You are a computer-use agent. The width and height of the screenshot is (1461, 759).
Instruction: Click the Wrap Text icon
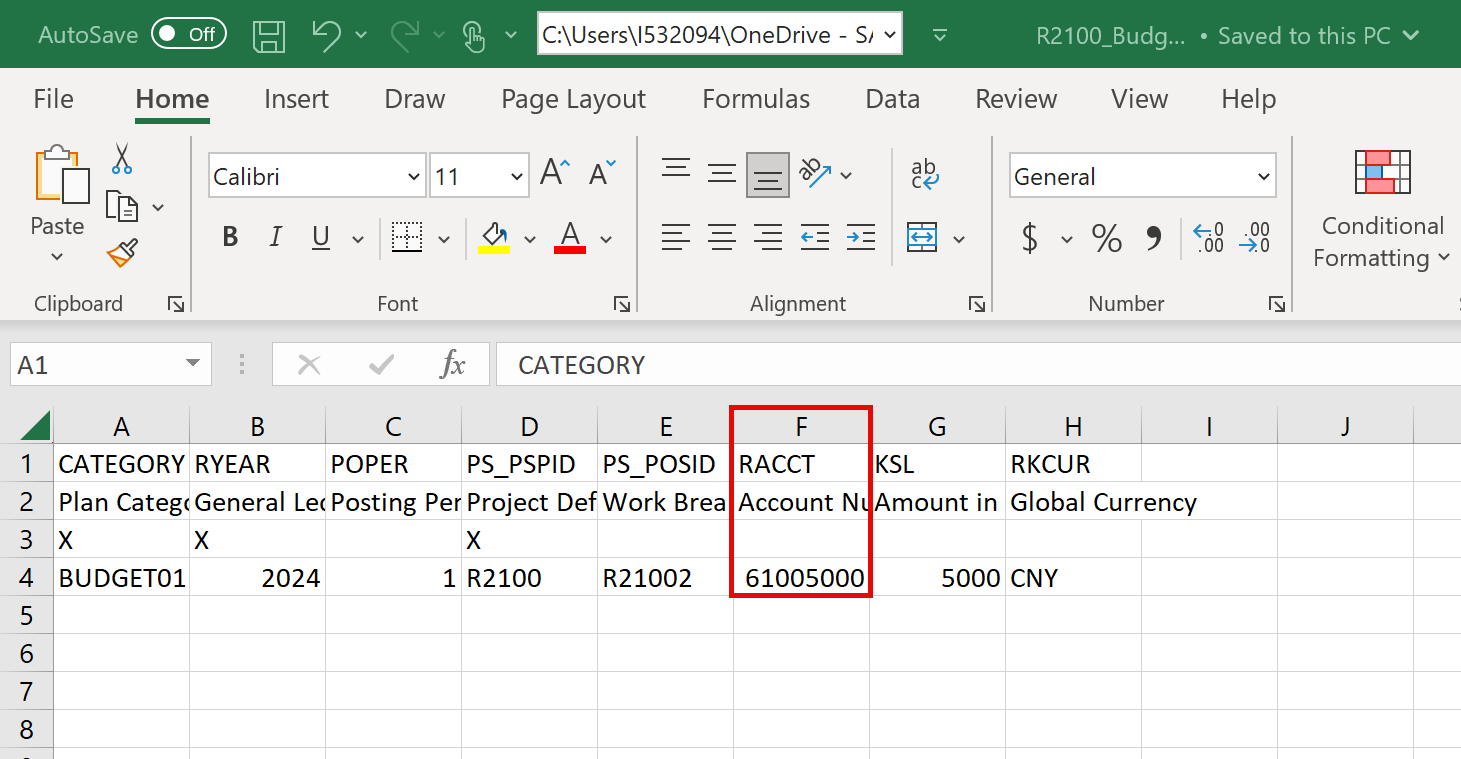tap(925, 175)
